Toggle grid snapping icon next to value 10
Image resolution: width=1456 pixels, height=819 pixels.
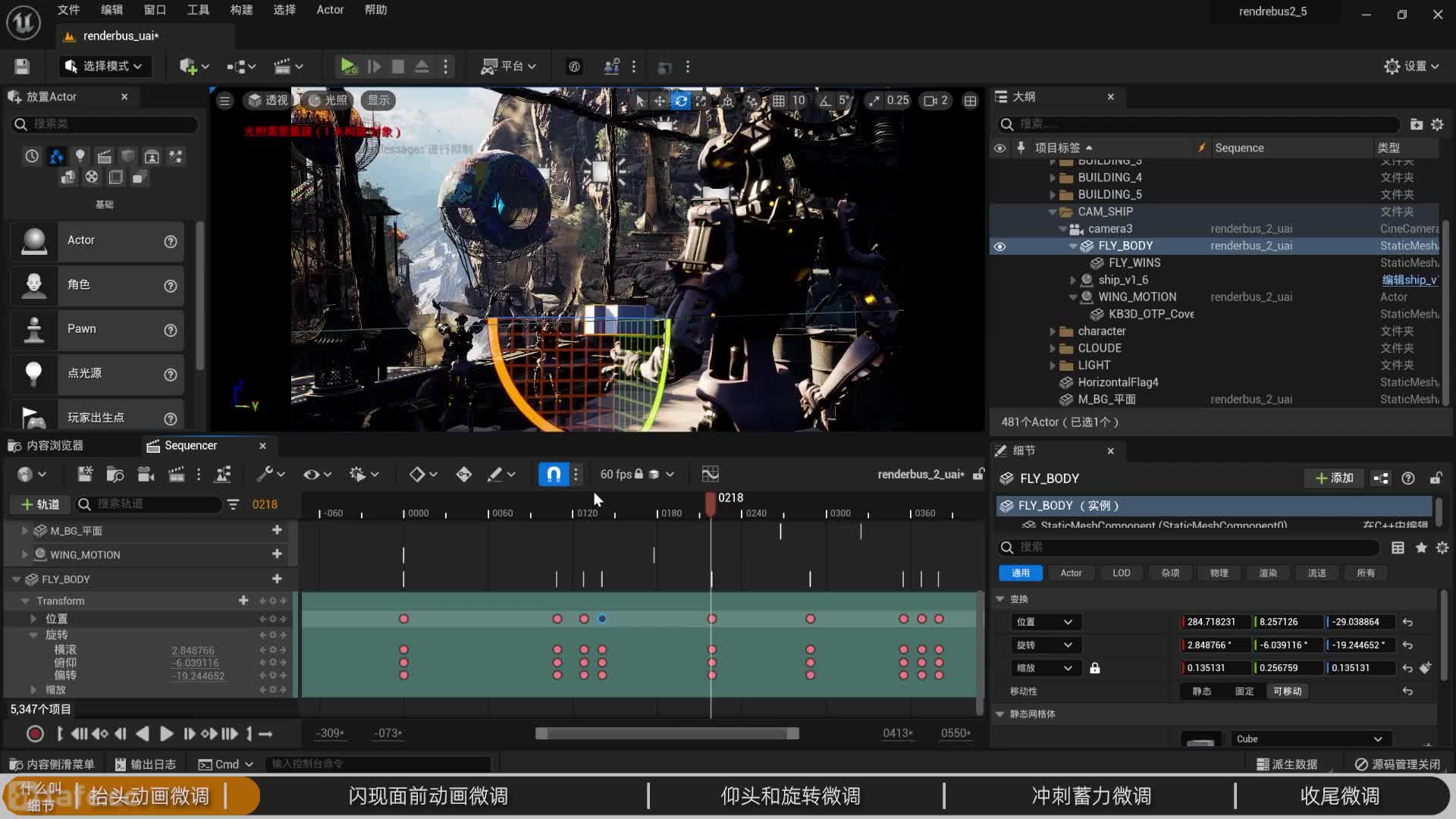point(779,101)
